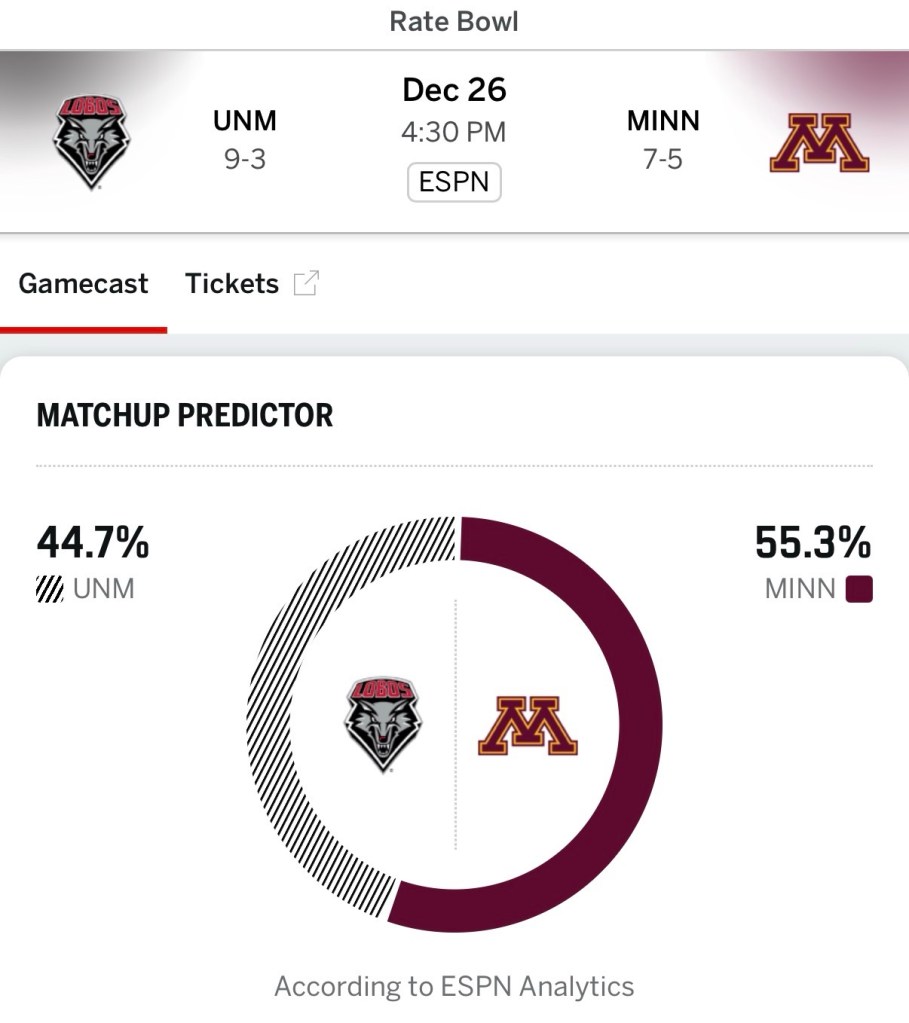Select the MINN team name in header
The width and height of the screenshot is (909, 1023).
click(663, 122)
